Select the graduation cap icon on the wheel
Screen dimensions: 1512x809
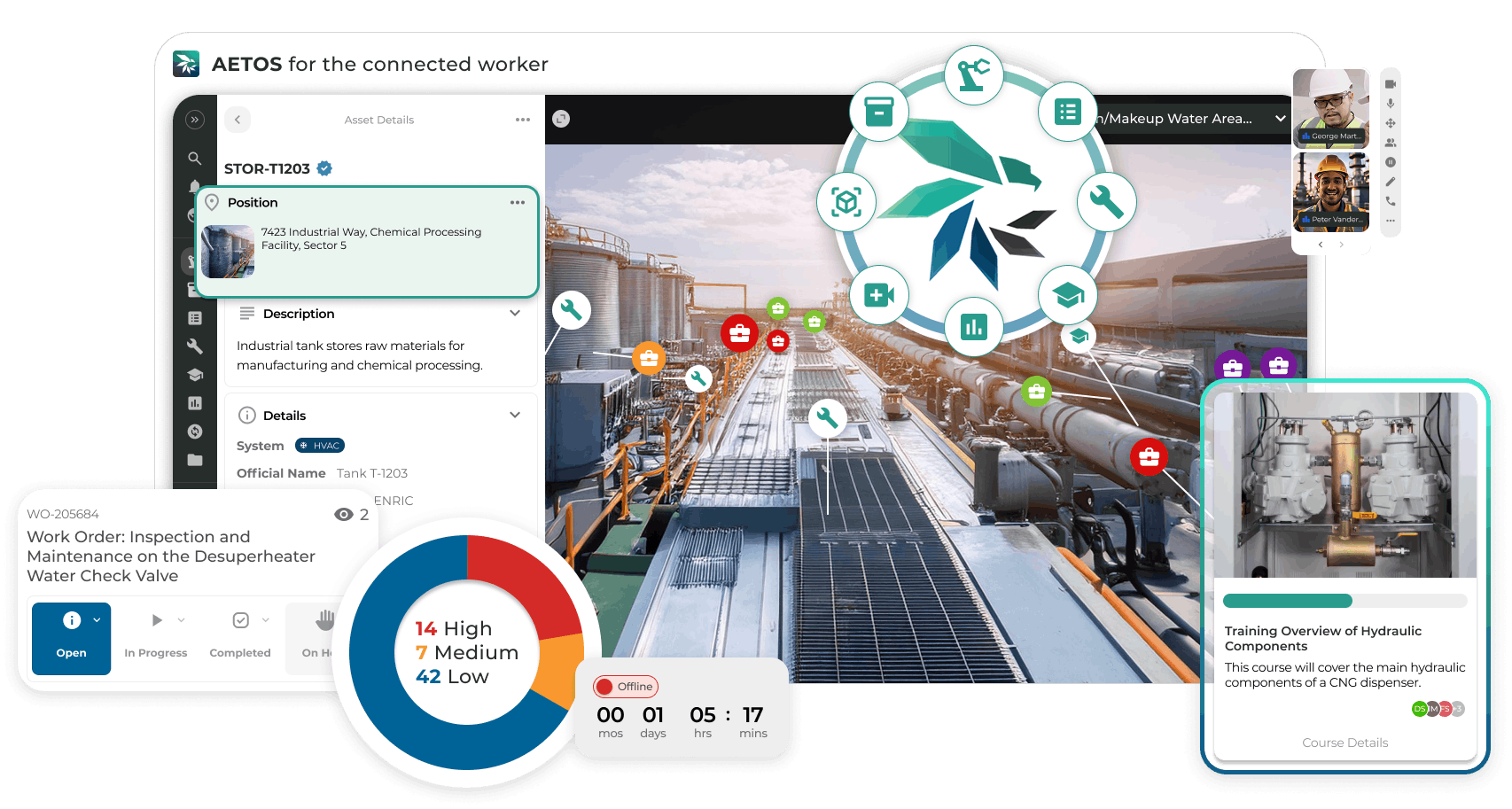point(1068,295)
